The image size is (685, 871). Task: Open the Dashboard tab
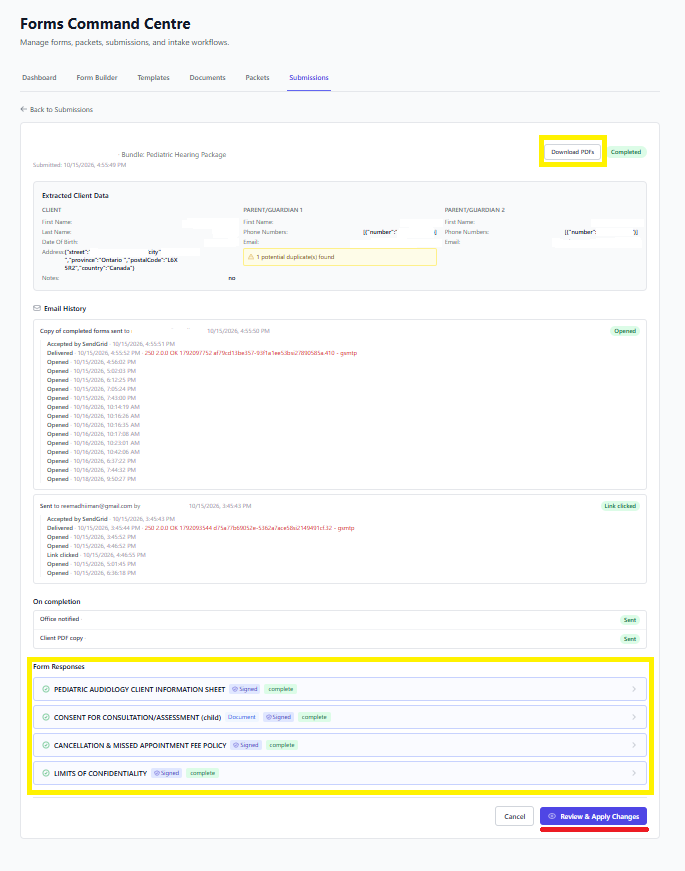pyautogui.click(x=39, y=78)
